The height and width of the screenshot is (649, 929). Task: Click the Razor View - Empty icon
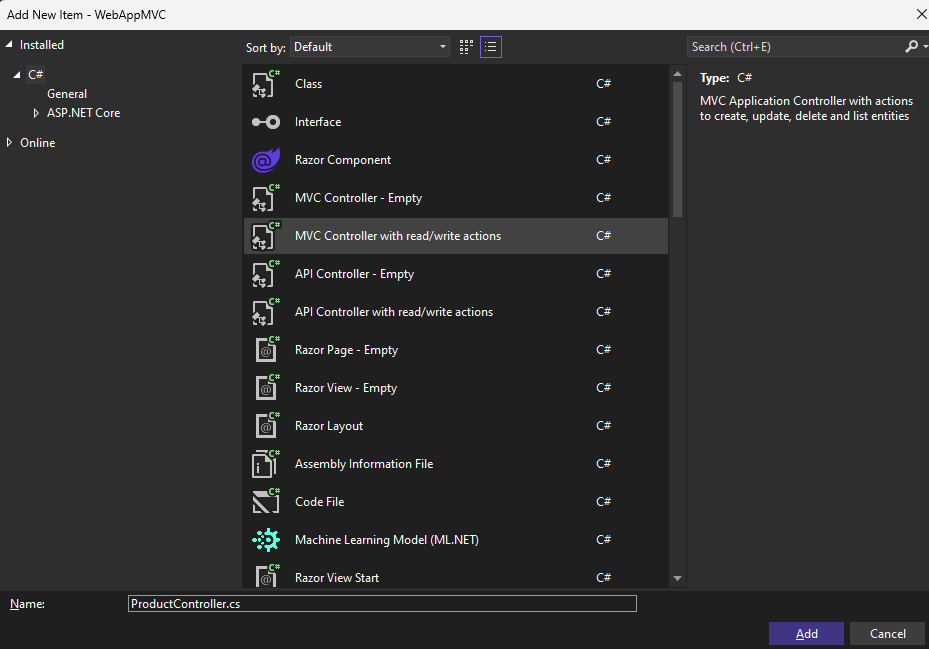[267, 388]
